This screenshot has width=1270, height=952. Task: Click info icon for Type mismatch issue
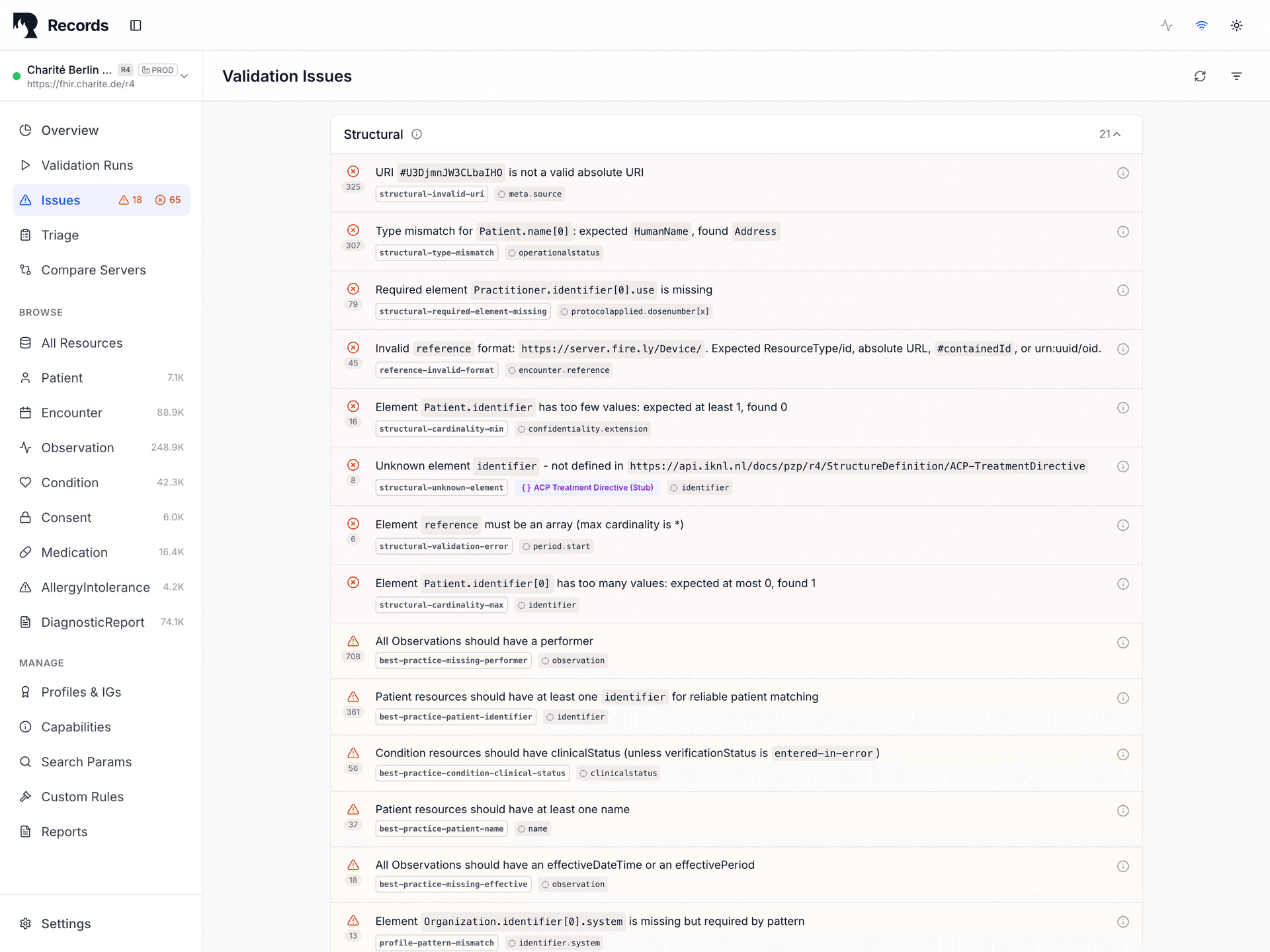1122,232
